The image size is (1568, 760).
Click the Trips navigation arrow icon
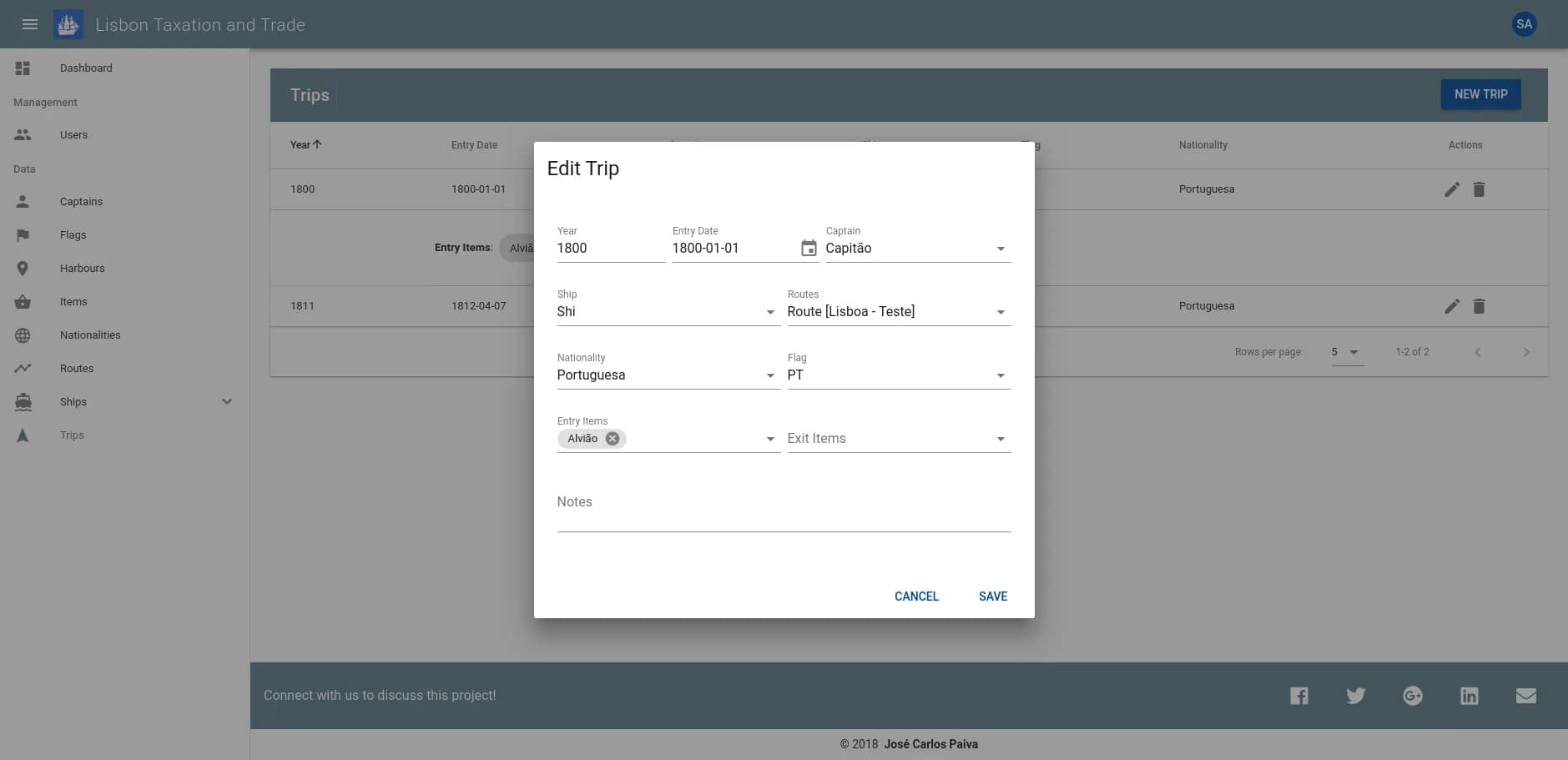click(23, 435)
